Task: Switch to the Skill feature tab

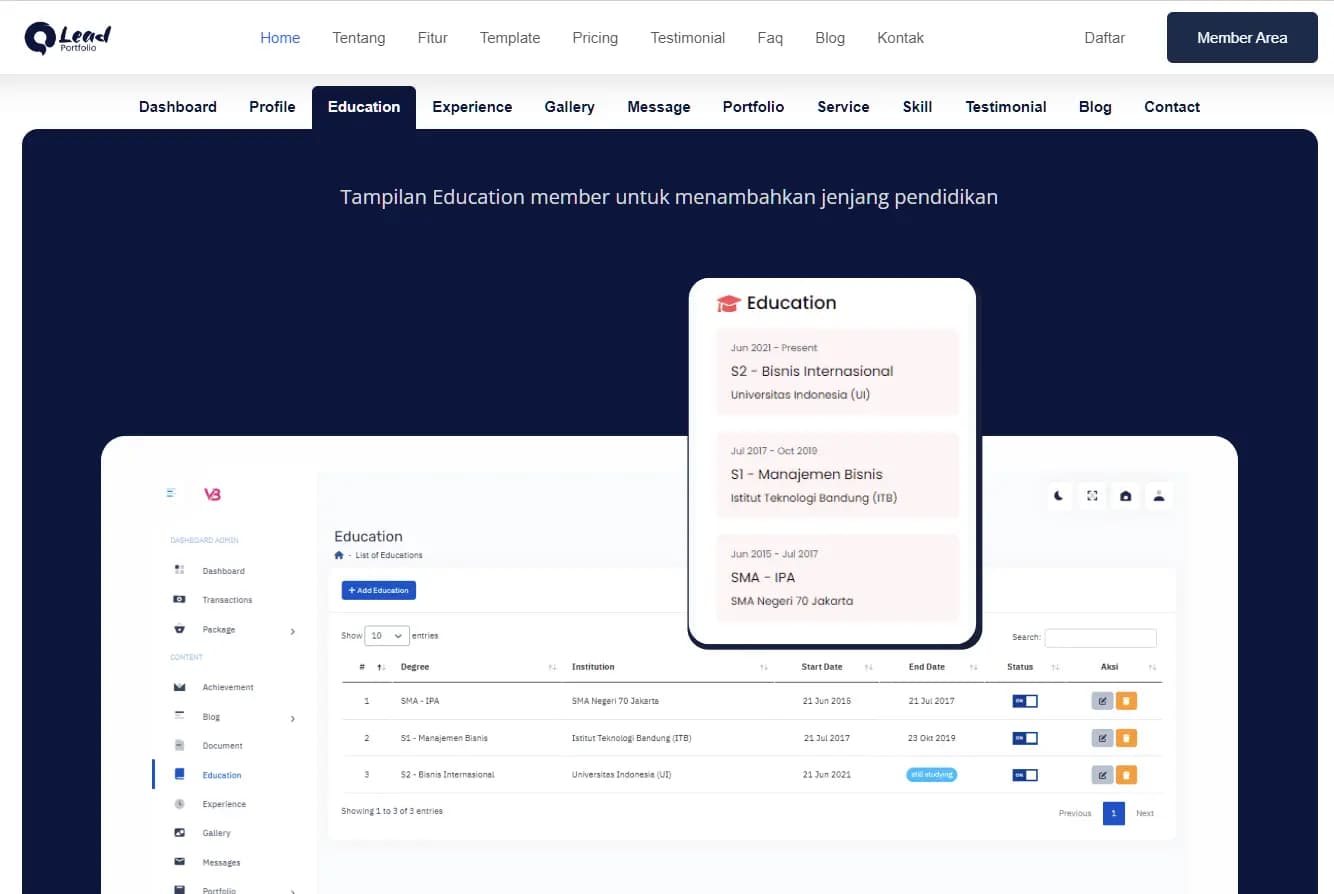Action: coord(917,107)
